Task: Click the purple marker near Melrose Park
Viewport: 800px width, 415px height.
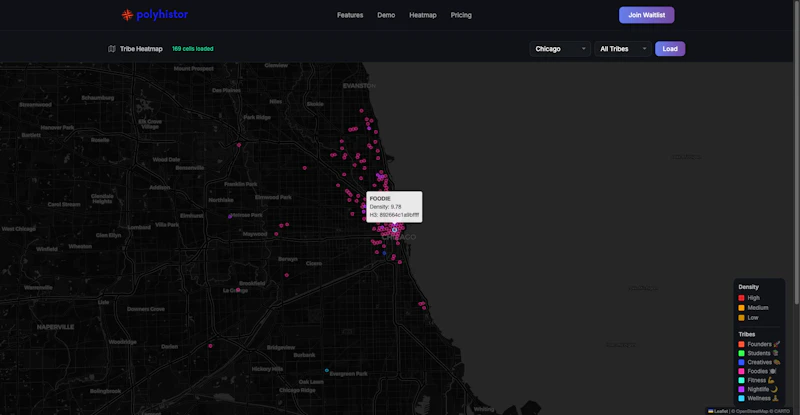Action: 230,216
